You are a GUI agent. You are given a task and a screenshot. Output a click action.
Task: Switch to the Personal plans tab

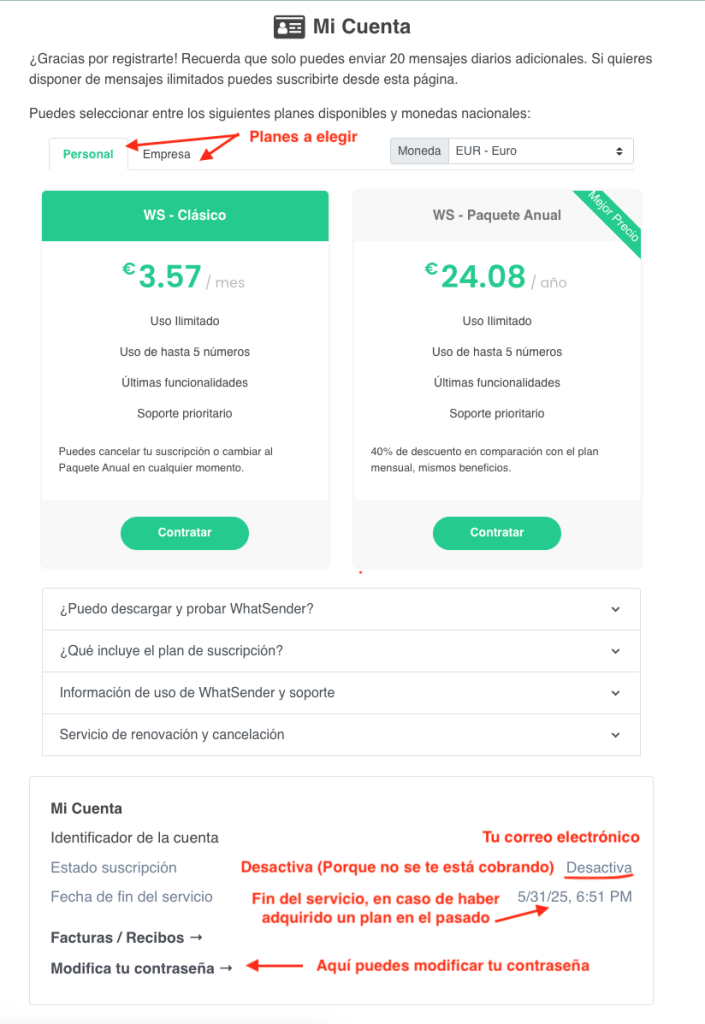click(88, 154)
